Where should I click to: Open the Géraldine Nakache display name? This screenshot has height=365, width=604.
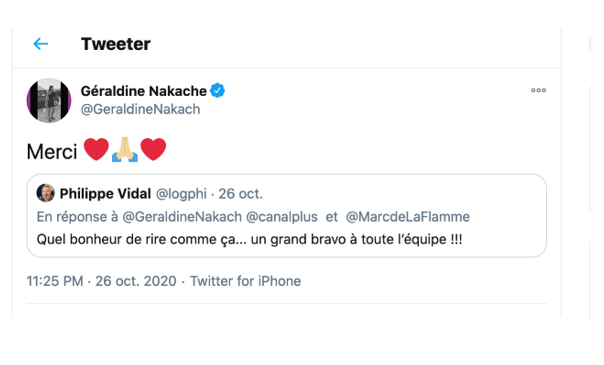click(x=144, y=91)
